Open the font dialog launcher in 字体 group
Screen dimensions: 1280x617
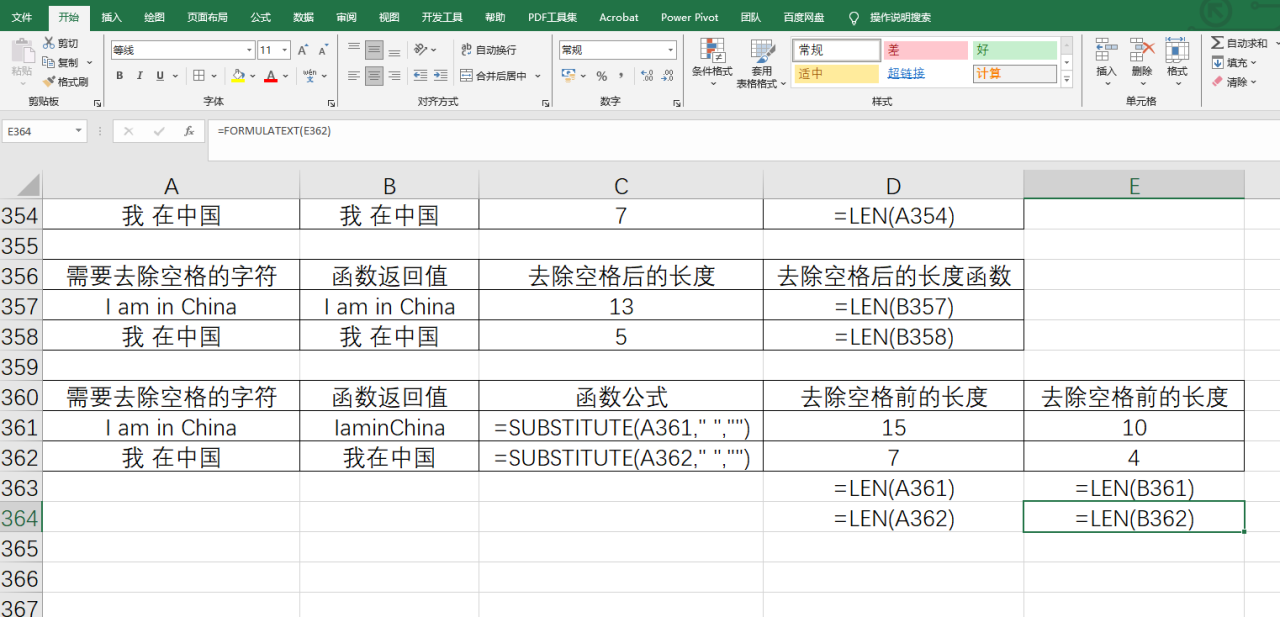[x=331, y=103]
